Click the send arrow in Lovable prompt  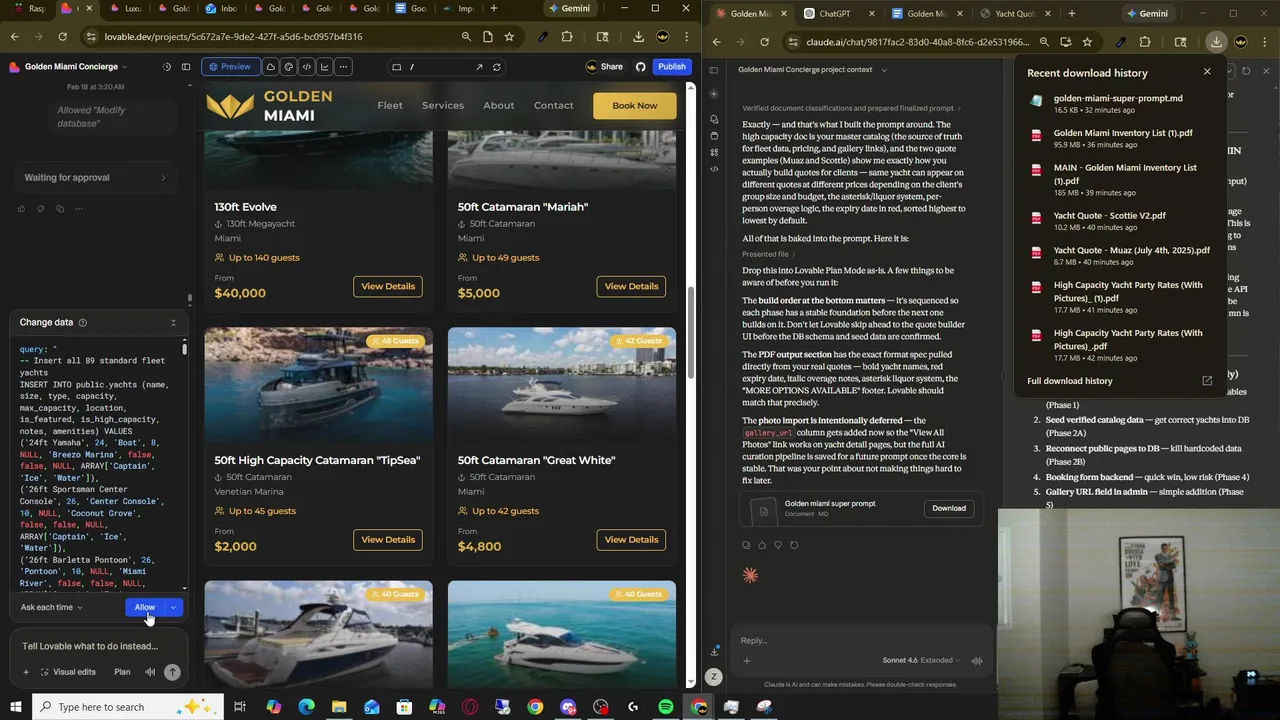pos(172,672)
